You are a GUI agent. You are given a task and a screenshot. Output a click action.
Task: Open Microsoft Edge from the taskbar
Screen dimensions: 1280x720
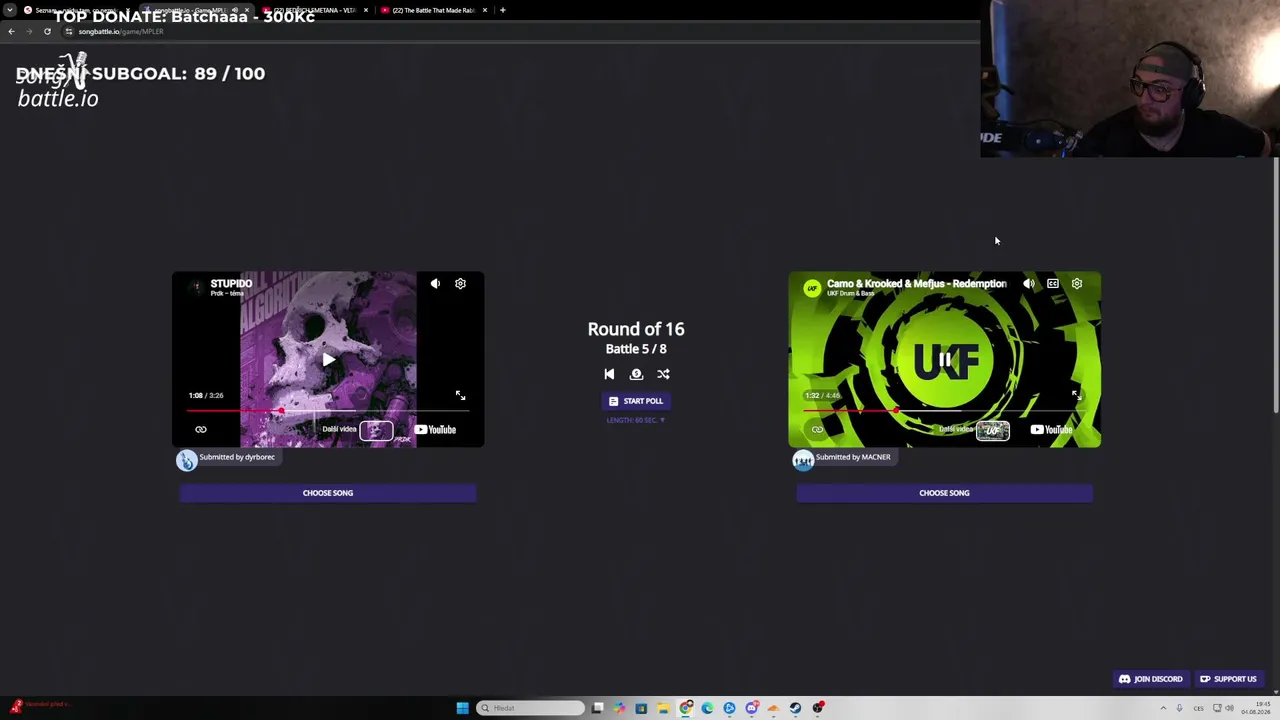(x=707, y=708)
